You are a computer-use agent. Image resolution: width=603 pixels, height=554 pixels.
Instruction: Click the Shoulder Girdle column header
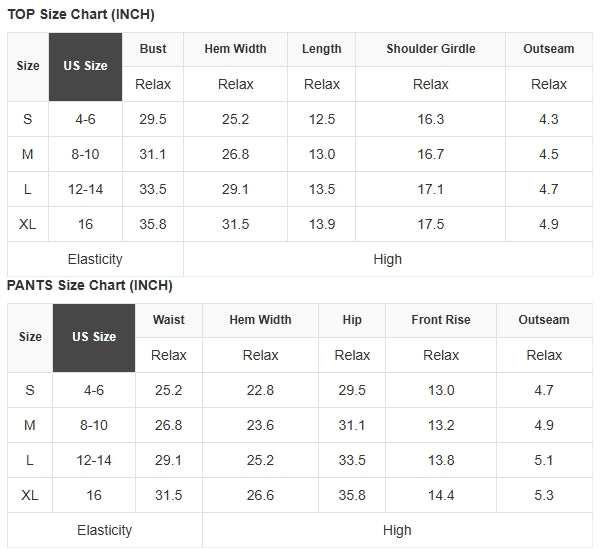(430, 49)
